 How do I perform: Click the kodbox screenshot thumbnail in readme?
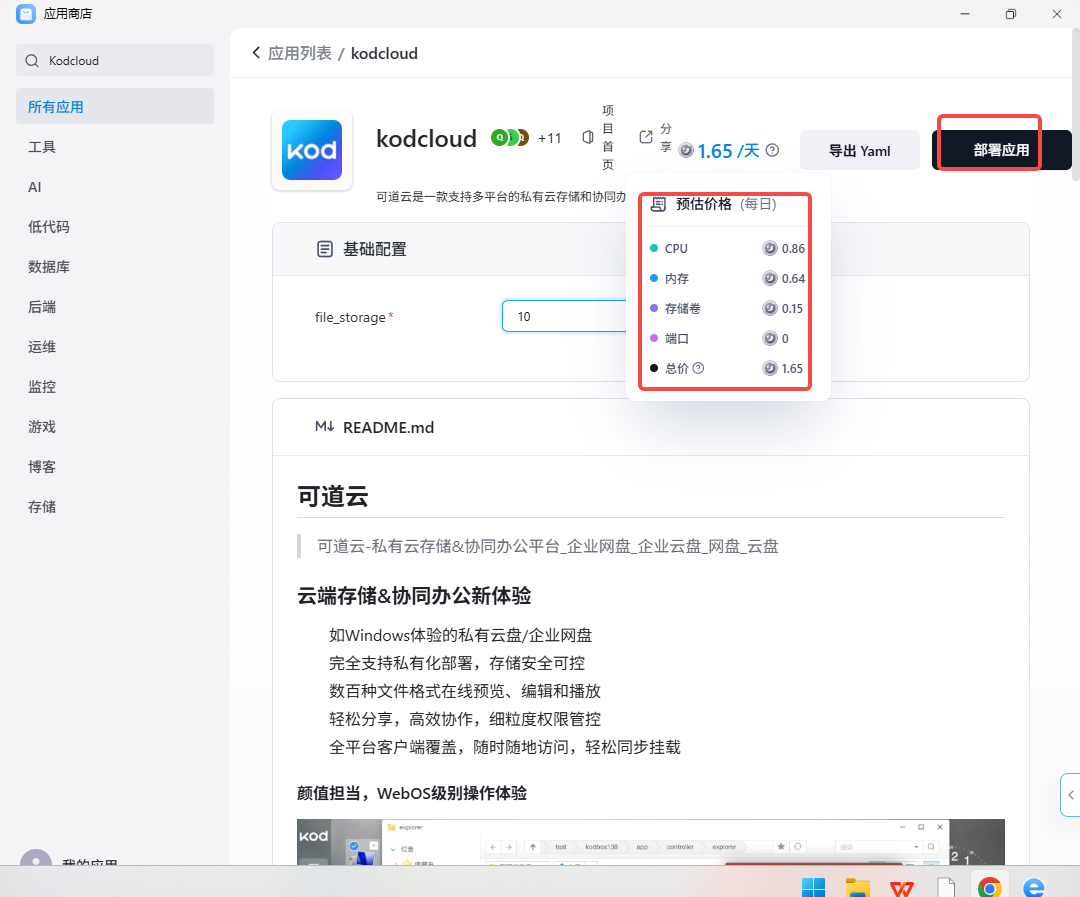coord(650,842)
